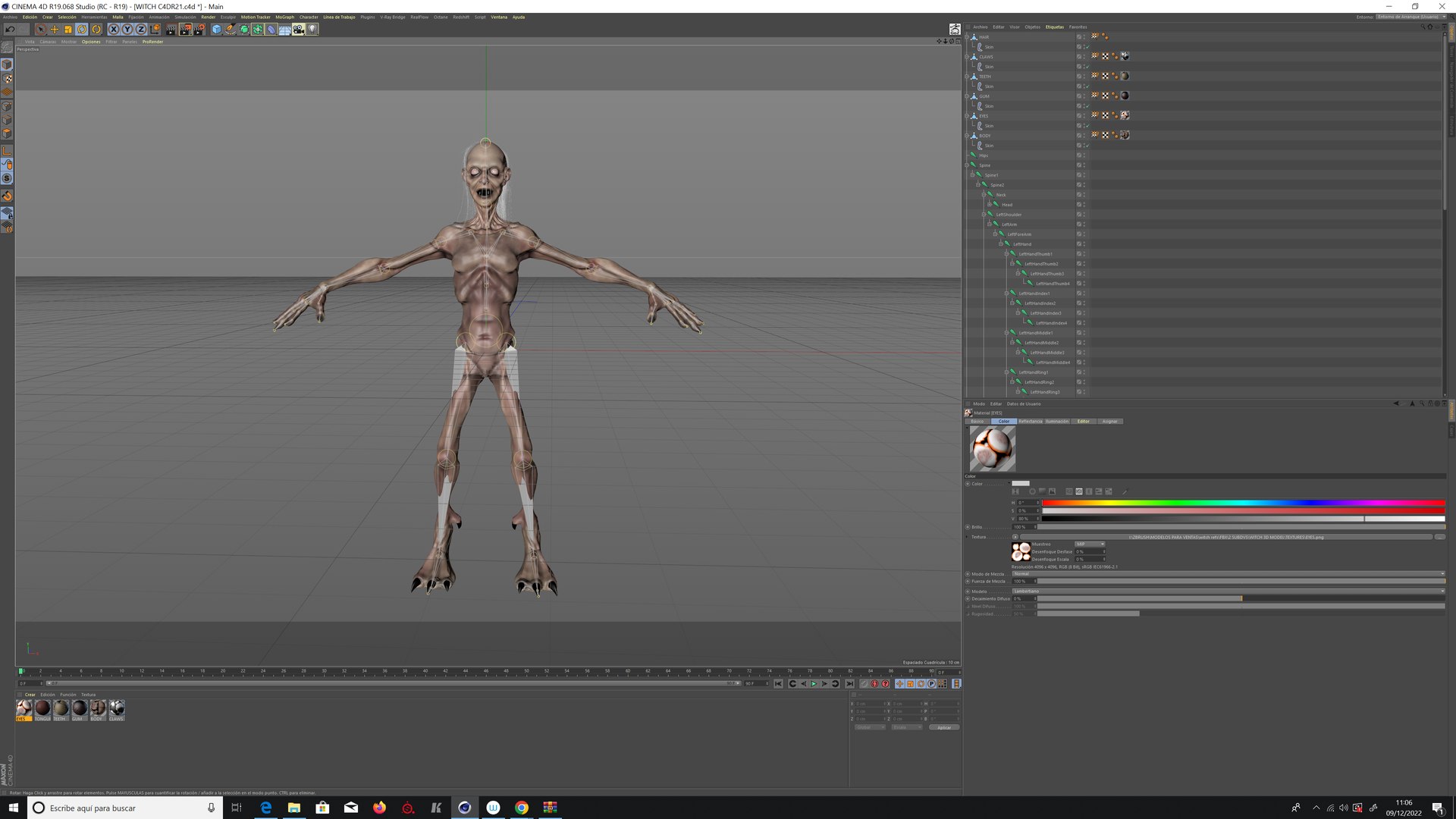Click the Aplicar button
The width and height of the screenshot is (1456, 819).
pyautogui.click(x=944, y=727)
